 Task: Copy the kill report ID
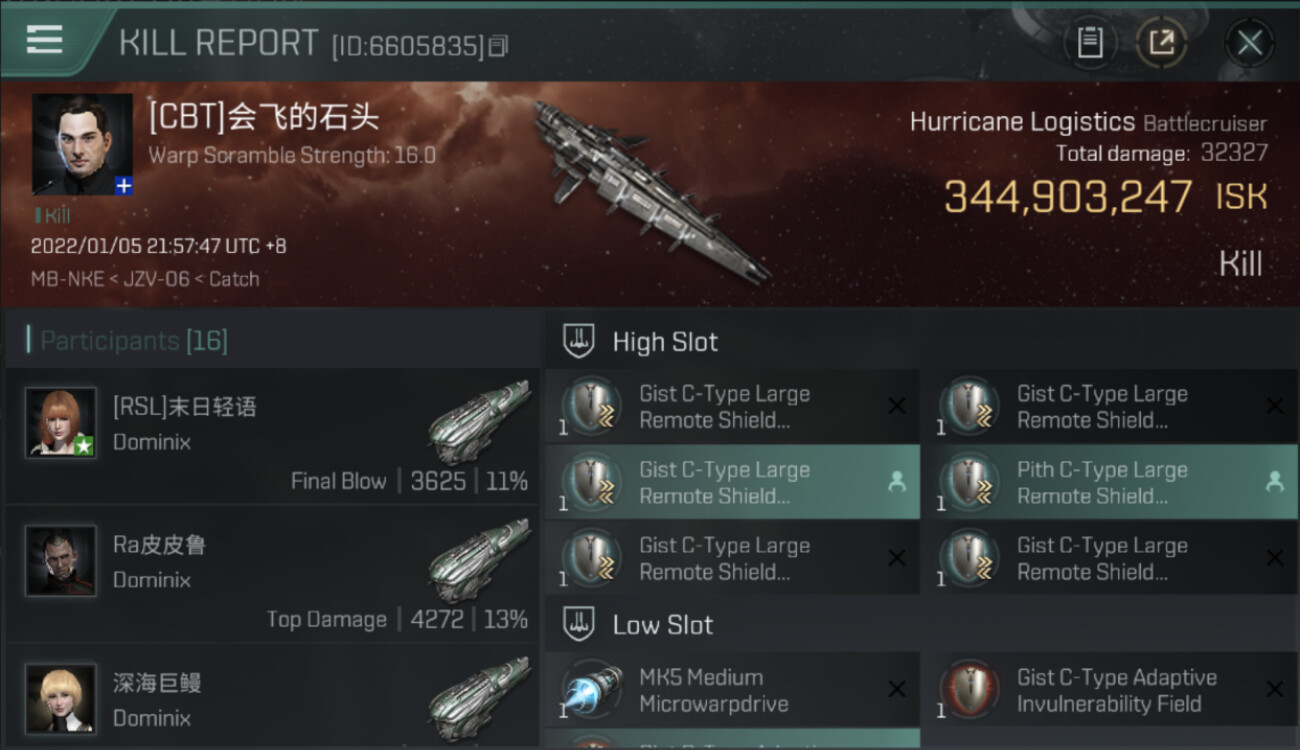coord(498,45)
